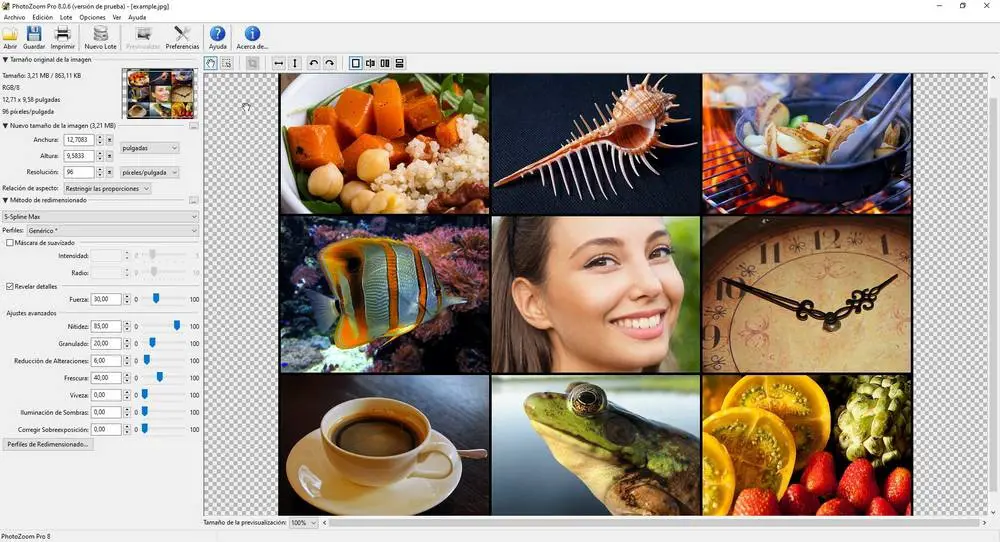The image size is (1000, 542).
Task: Uncheck the Revelar detalles checkbox
Action: coord(10,286)
